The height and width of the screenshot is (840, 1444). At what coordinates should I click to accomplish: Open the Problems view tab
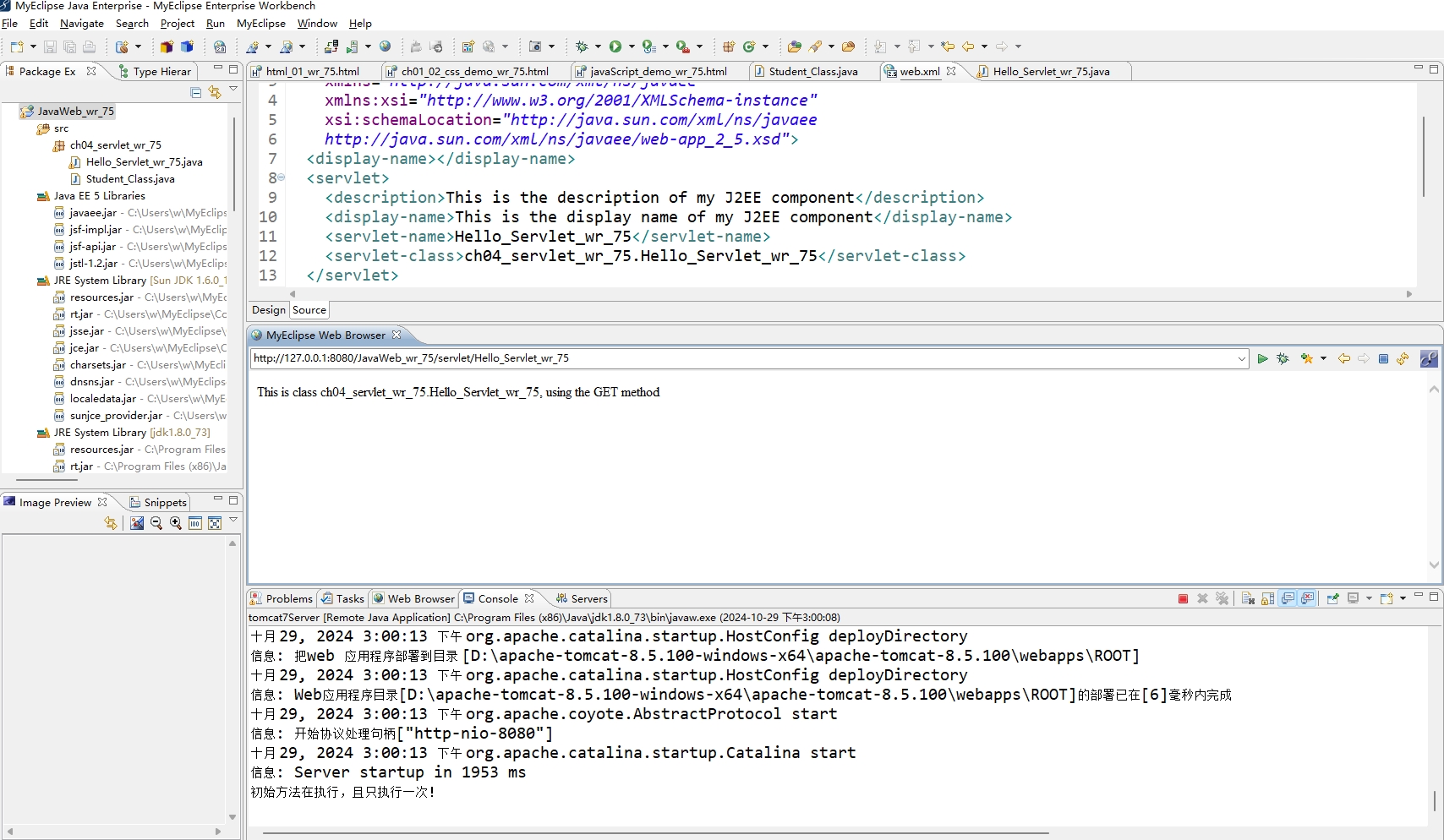(282, 598)
